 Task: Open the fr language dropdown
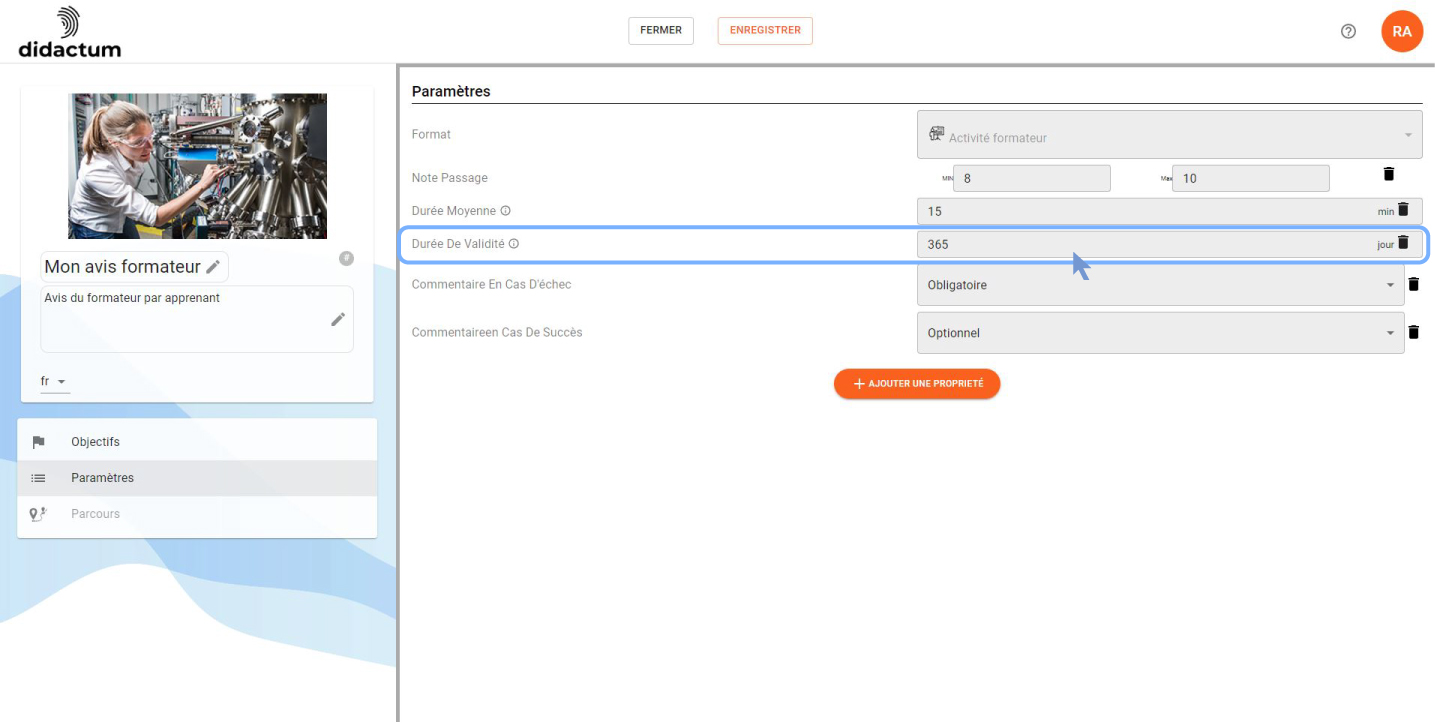pyautogui.click(x=55, y=382)
